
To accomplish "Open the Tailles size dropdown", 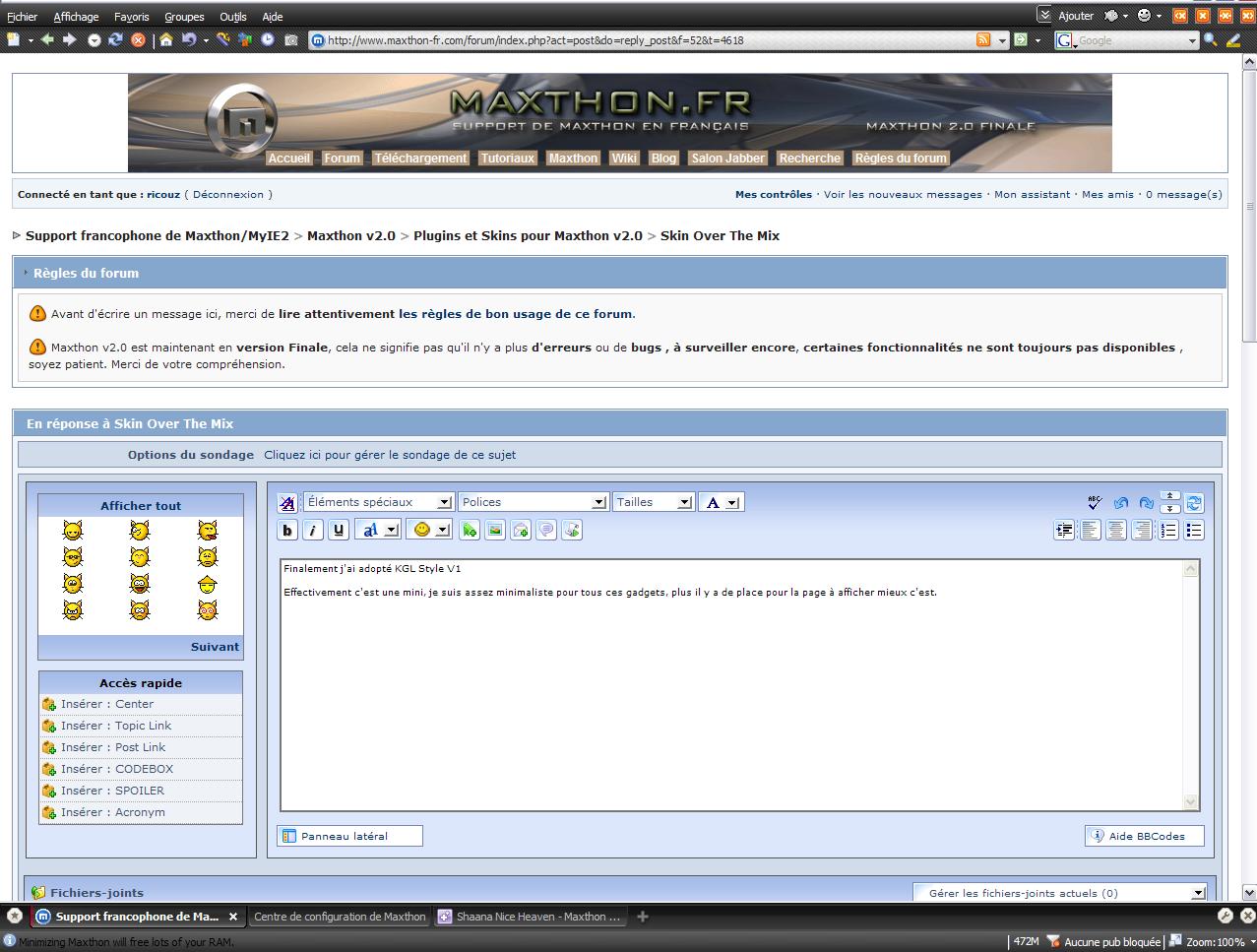I will coord(654,502).
